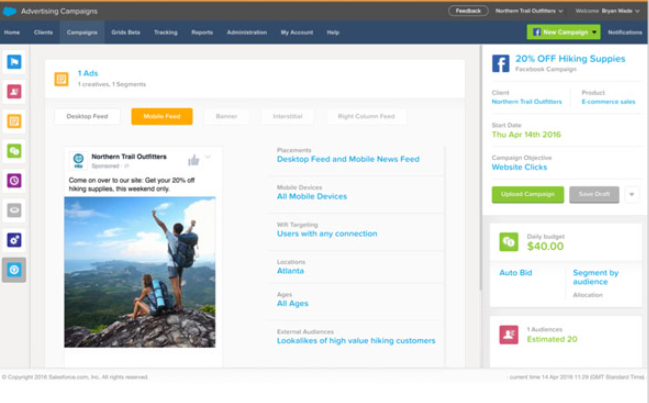
Task: Open the gray link sidebar icon
Action: click(14, 210)
